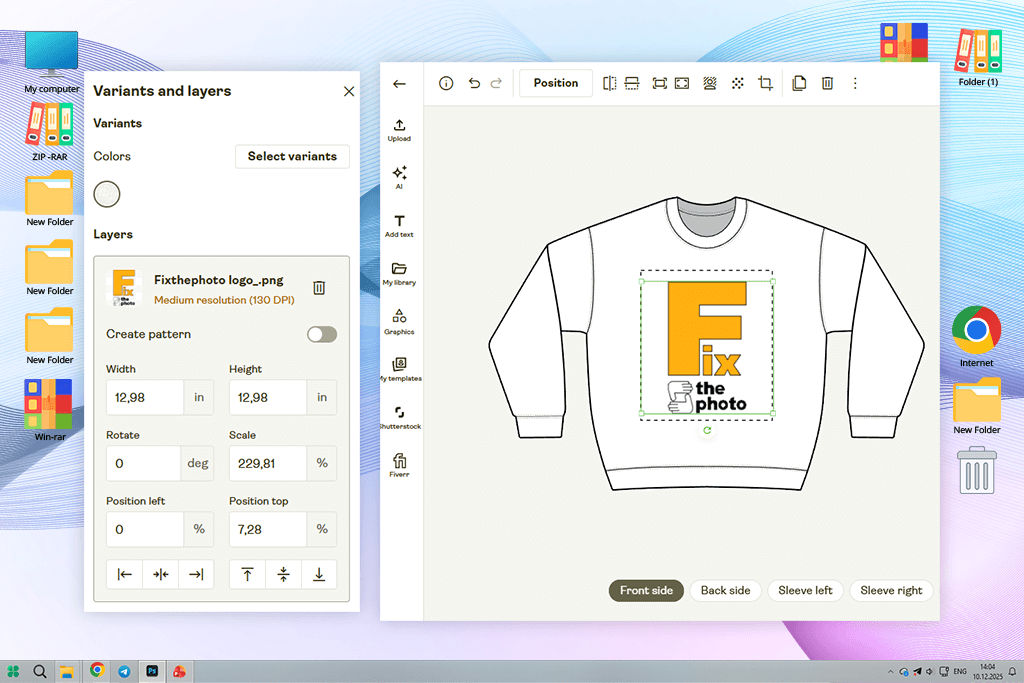Toggle the Create pattern switch
The height and width of the screenshot is (683, 1024).
[x=322, y=334]
